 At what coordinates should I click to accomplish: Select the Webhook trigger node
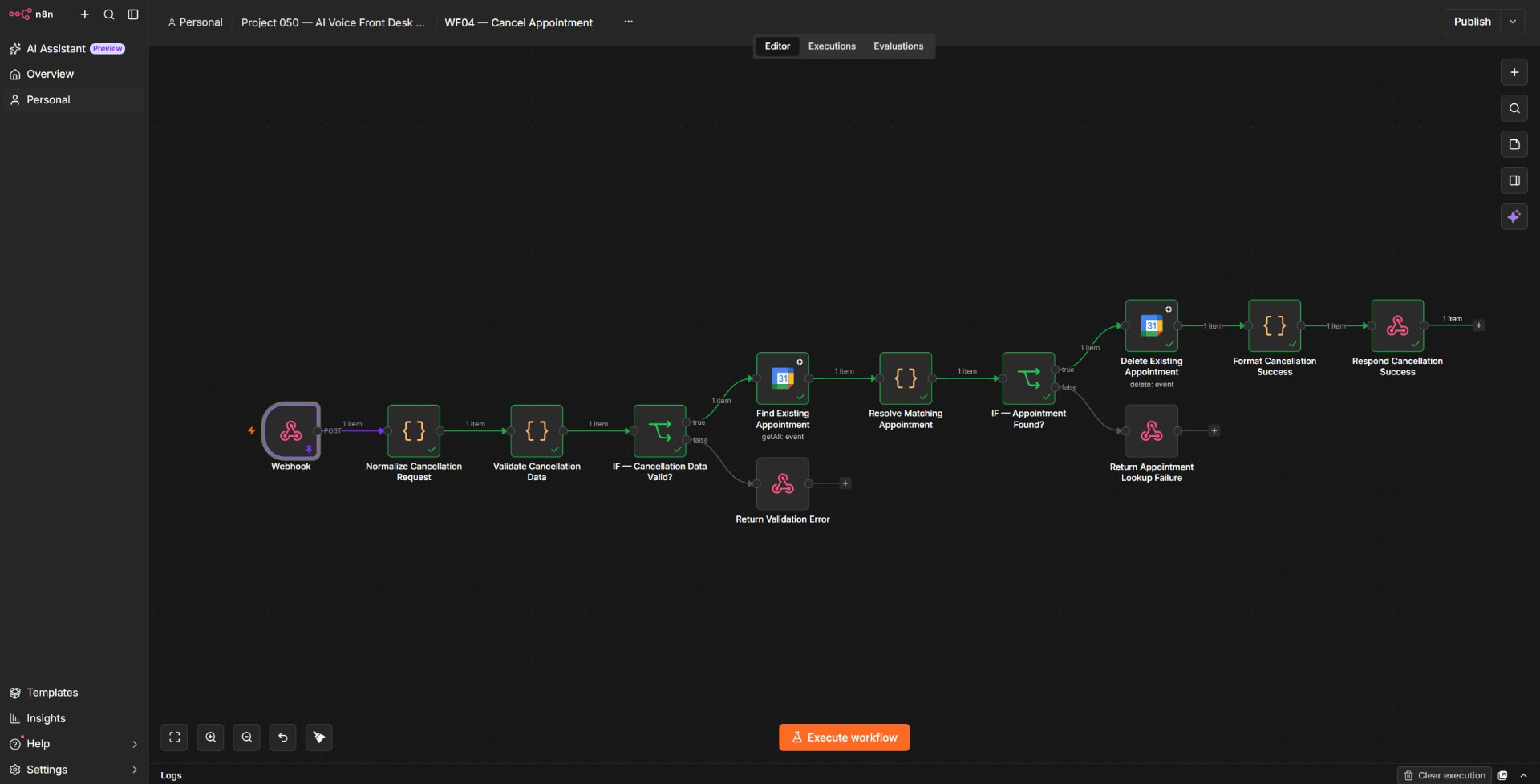(291, 431)
